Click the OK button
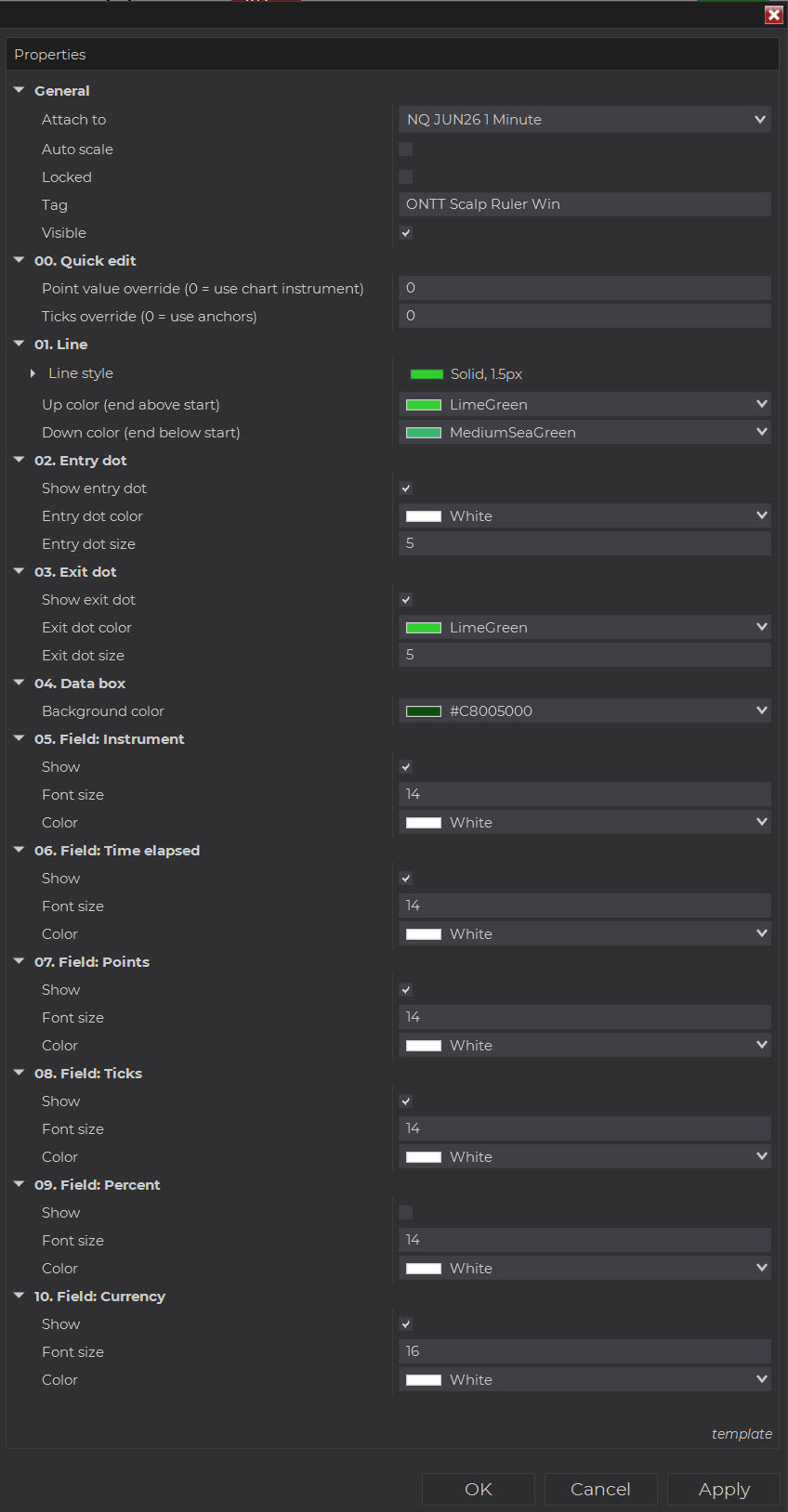 [479, 1489]
